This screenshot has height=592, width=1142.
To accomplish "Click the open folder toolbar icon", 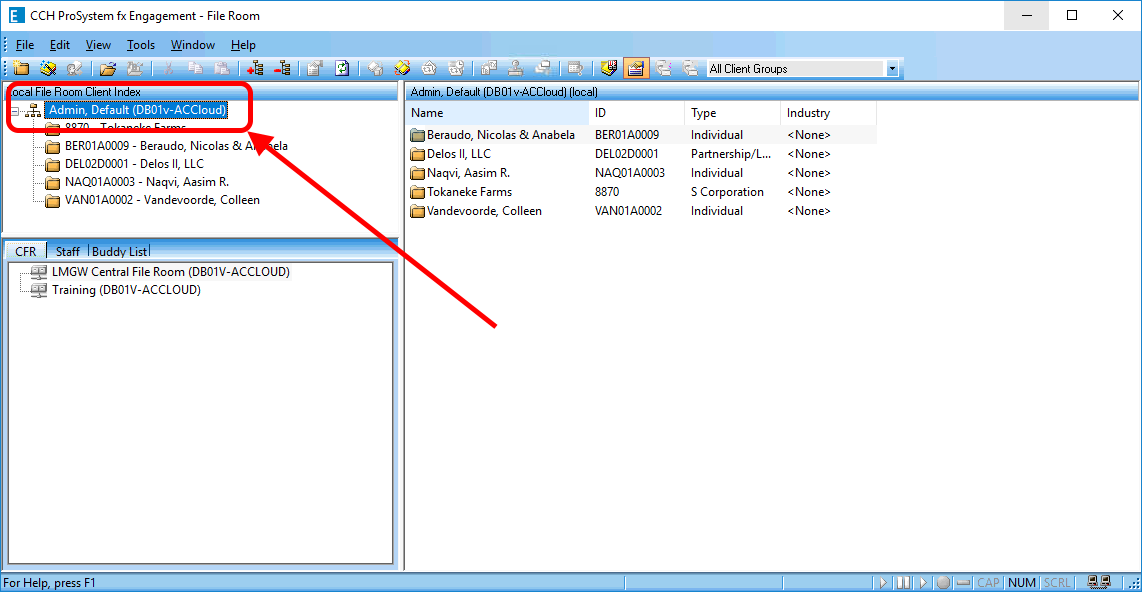I will 108,68.
